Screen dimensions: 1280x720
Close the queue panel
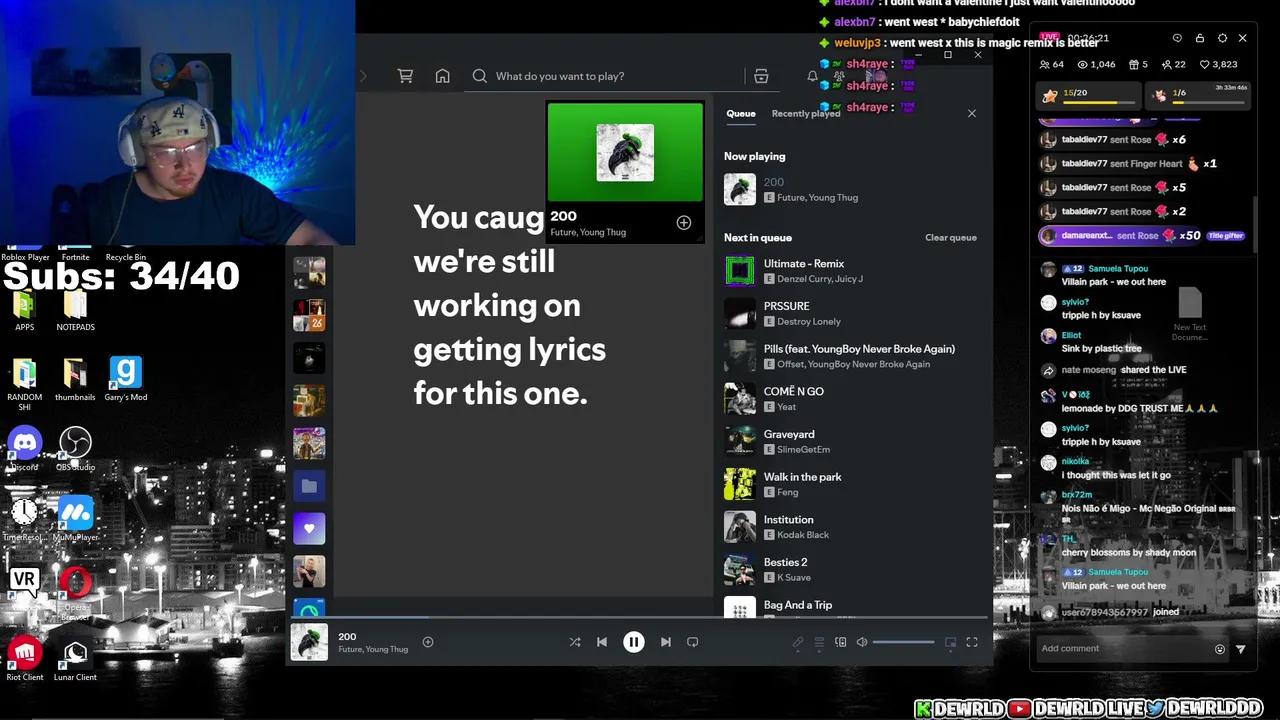pos(972,113)
